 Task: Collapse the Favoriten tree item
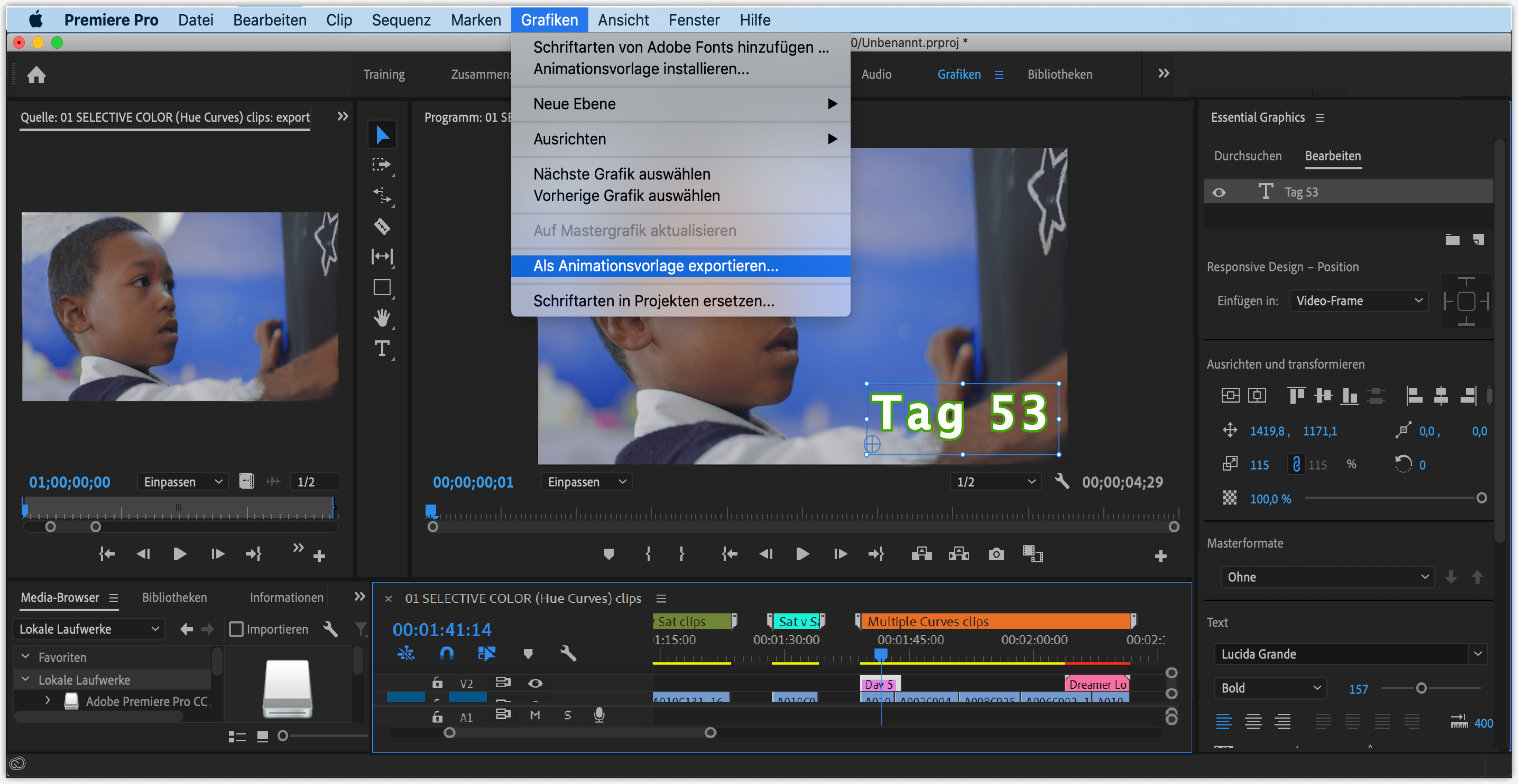25,657
